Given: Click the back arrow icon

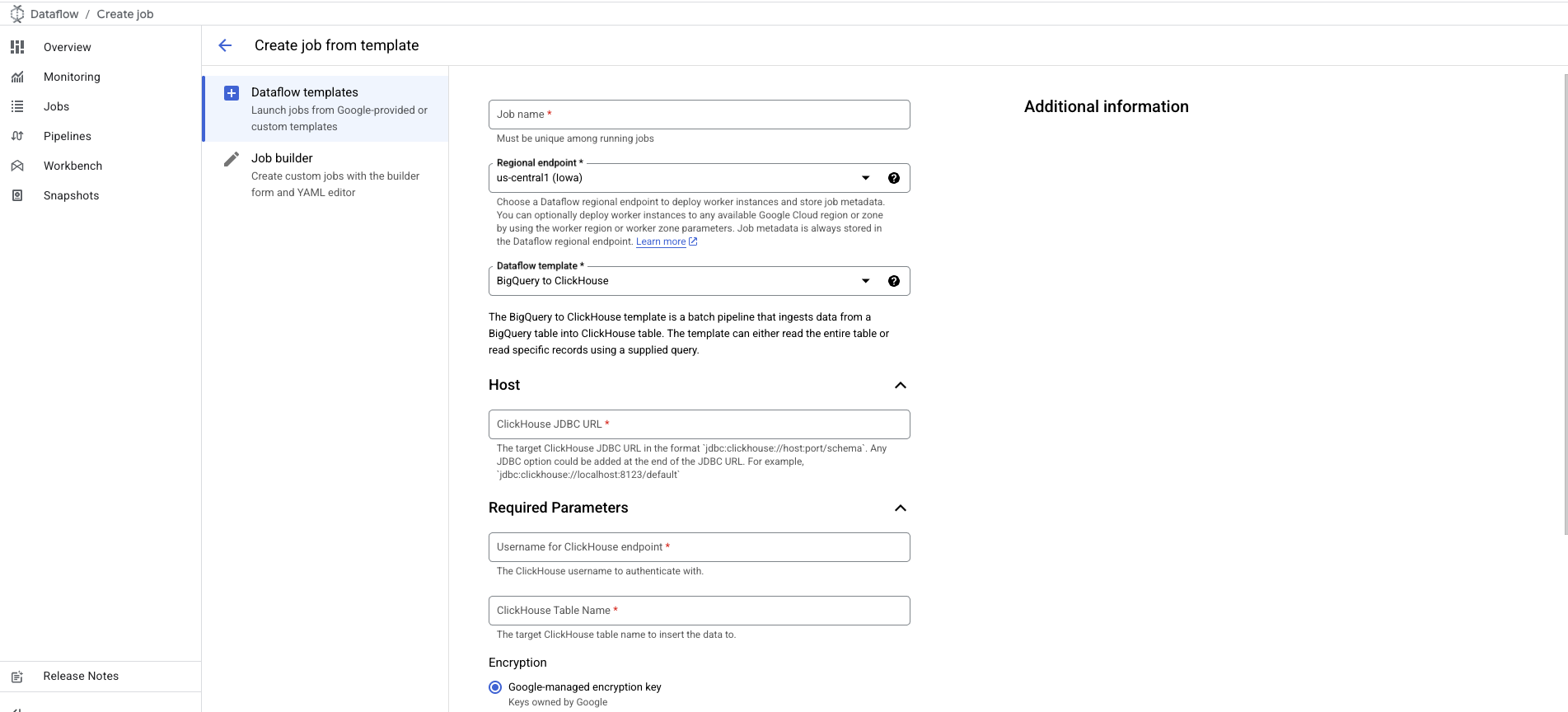Looking at the screenshot, I should pos(225,45).
